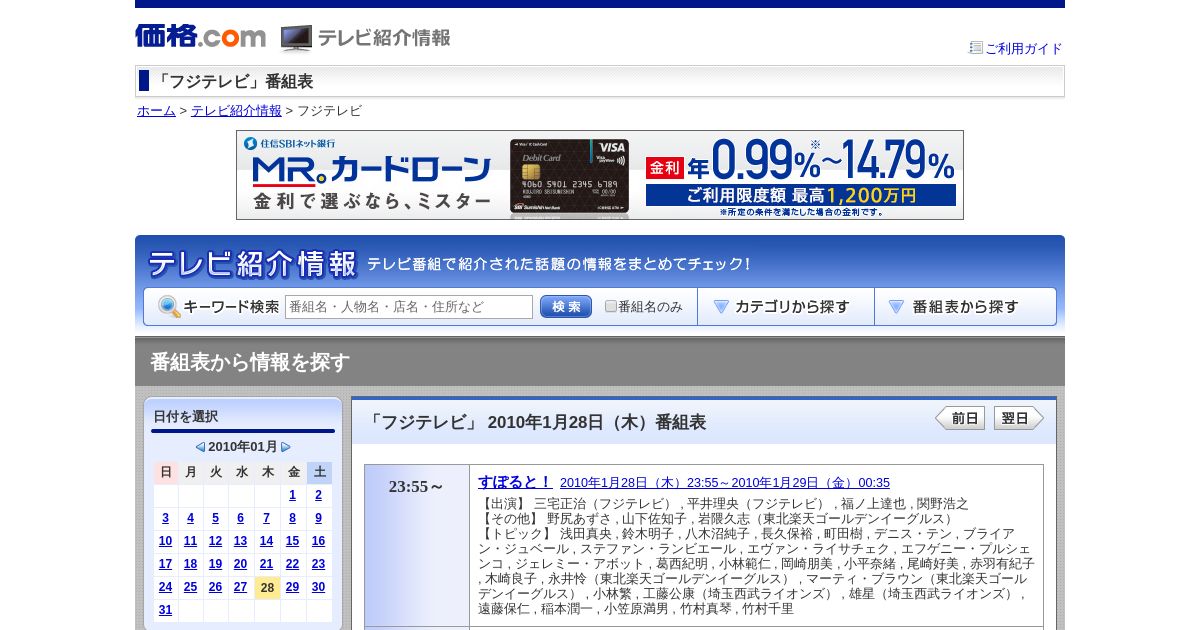
Task: Select January 24 in calendar
Action: tap(165, 587)
